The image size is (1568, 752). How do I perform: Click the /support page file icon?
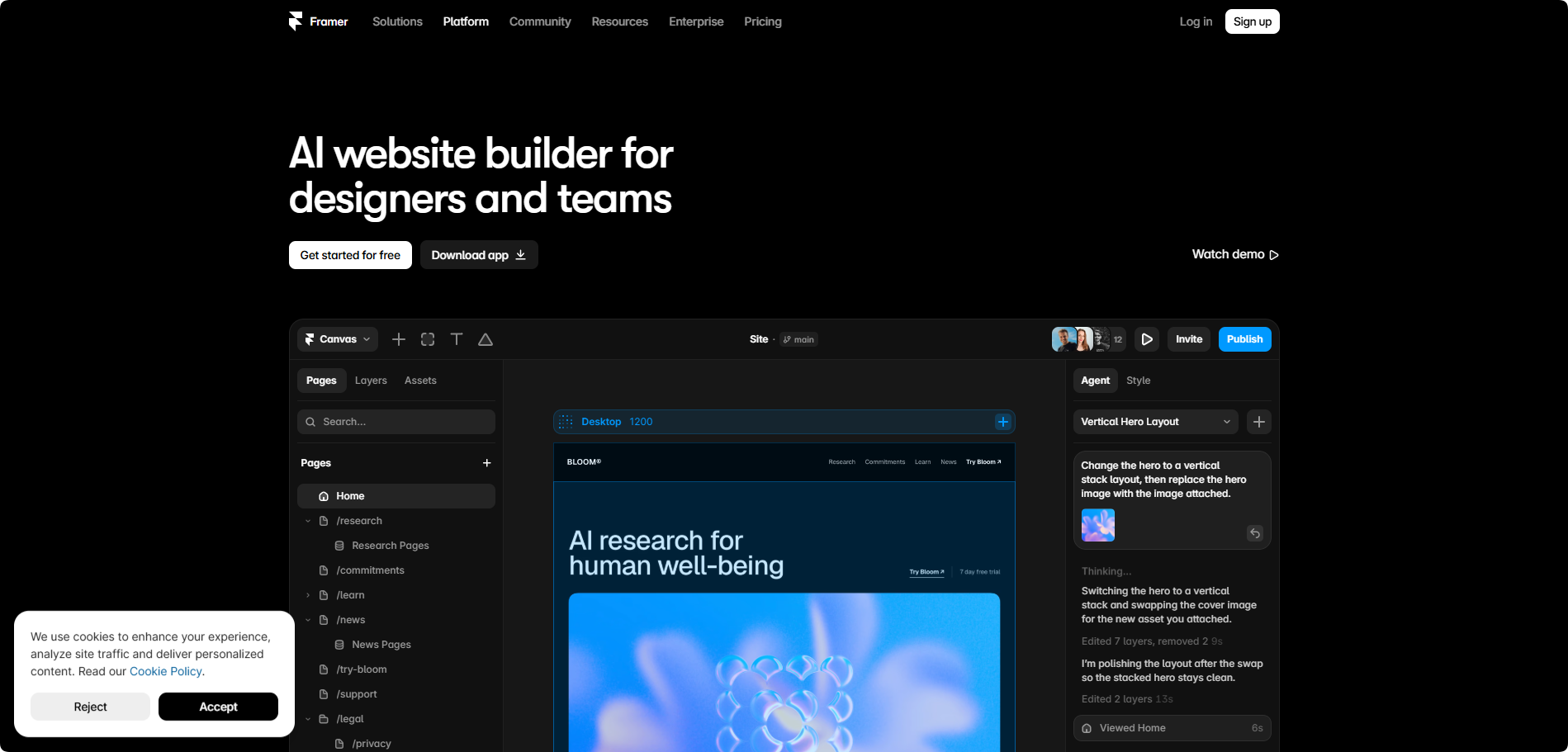(324, 694)
